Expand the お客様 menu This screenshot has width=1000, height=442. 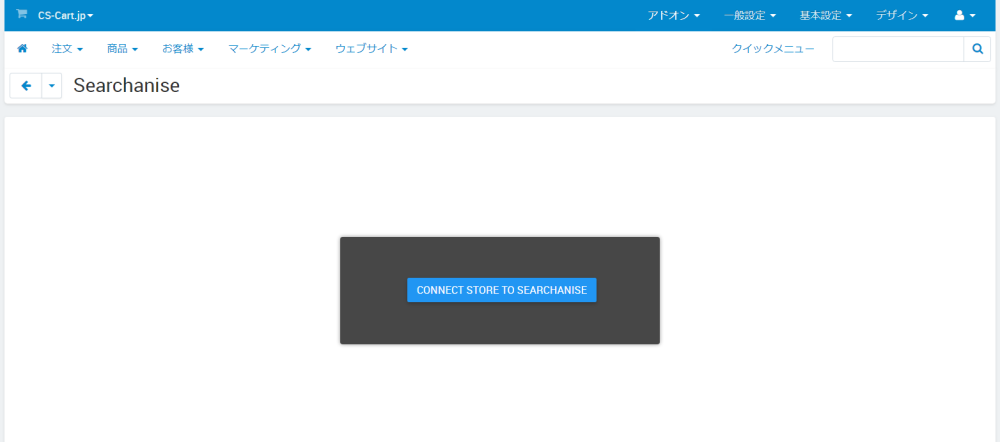point(182,48)
